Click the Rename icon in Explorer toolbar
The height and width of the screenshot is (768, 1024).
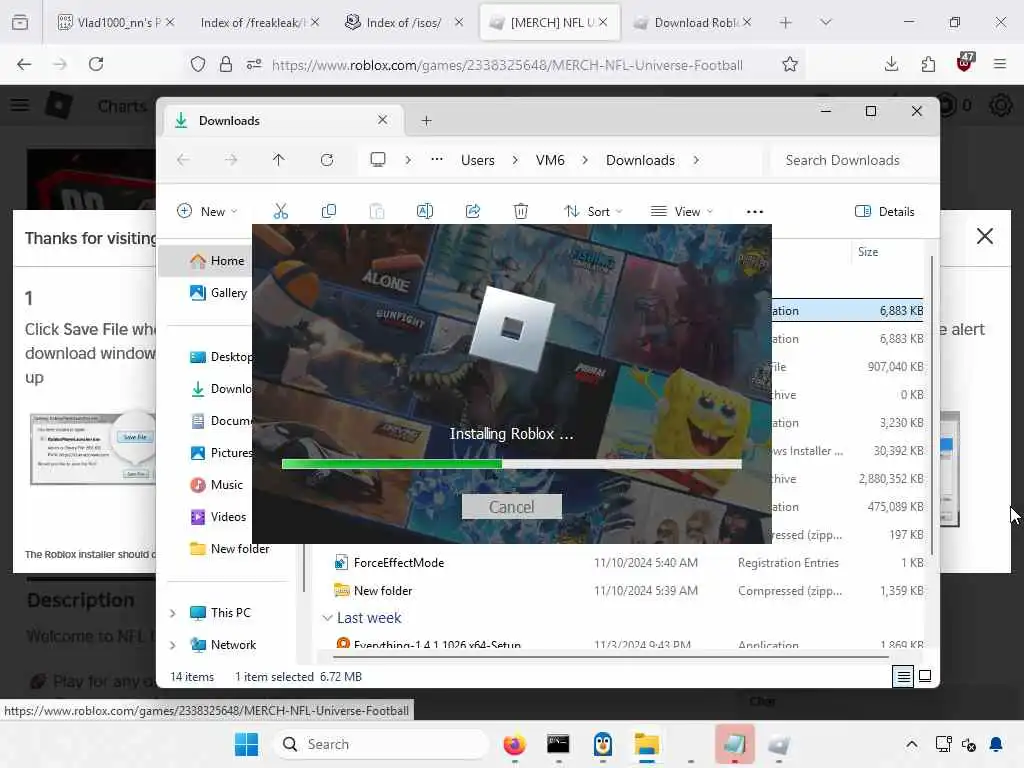pyautogui.click(x=424, y=211)
